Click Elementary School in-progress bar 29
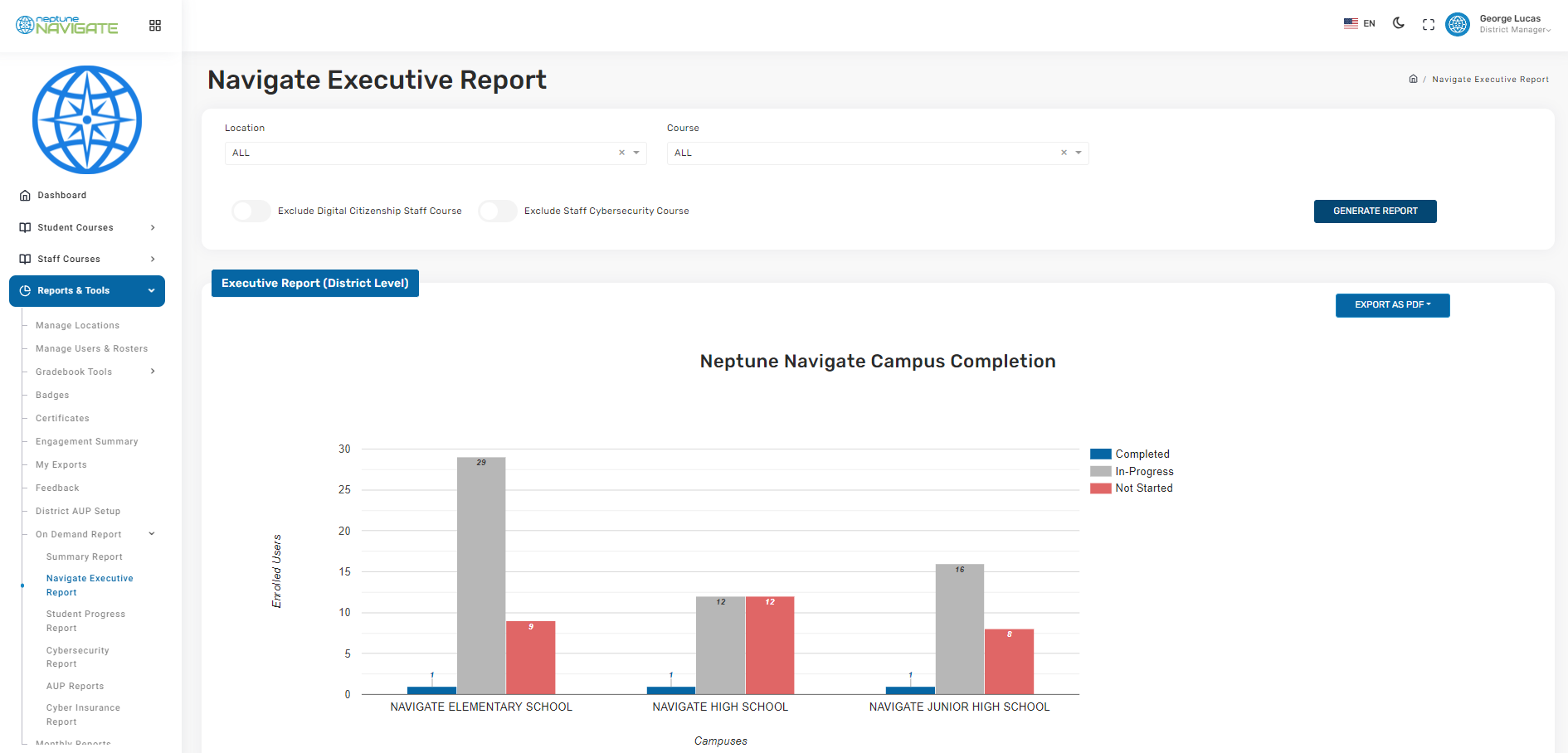 481,576
